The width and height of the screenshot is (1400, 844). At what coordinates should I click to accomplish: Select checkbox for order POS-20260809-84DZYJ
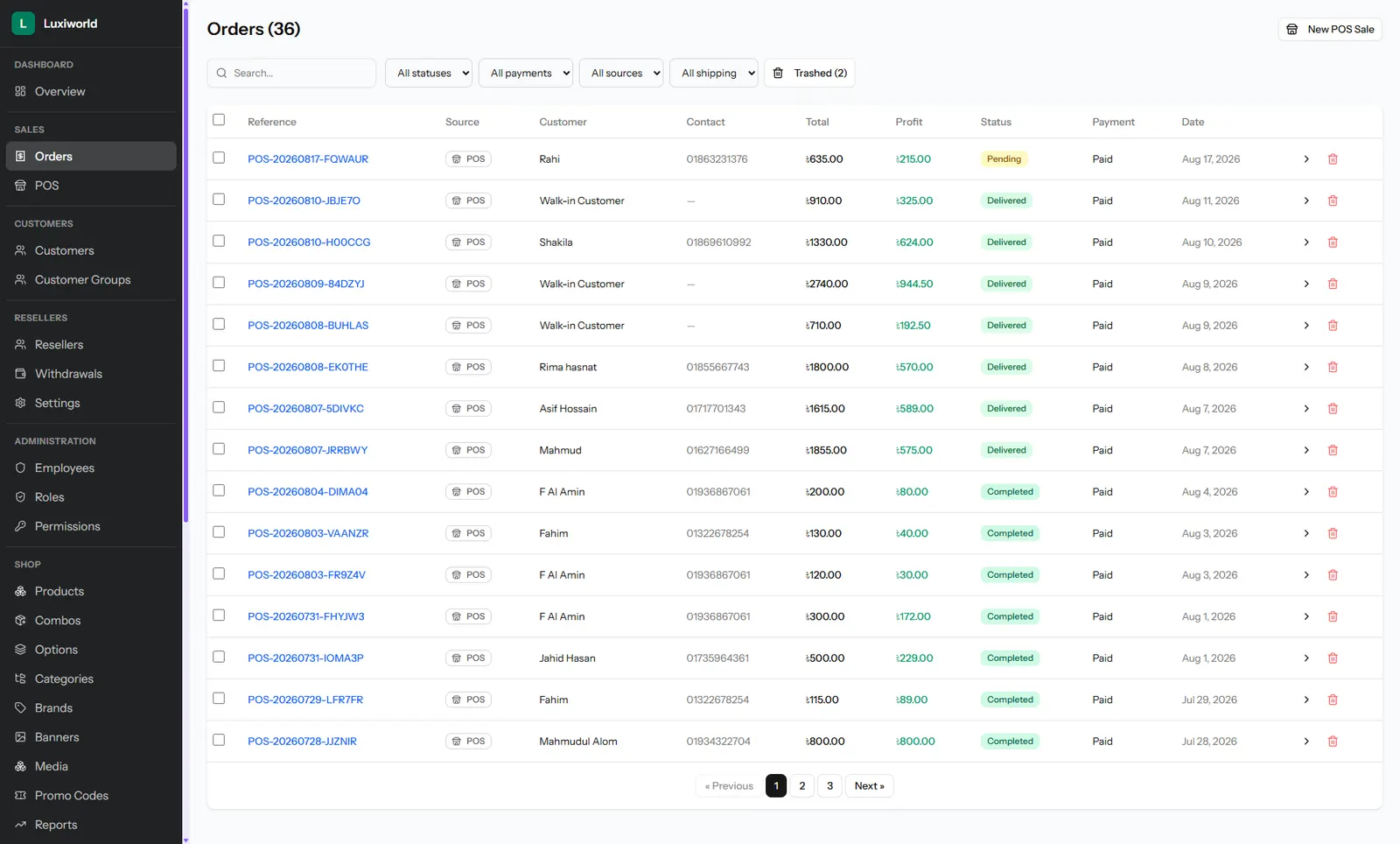[219, 283]
